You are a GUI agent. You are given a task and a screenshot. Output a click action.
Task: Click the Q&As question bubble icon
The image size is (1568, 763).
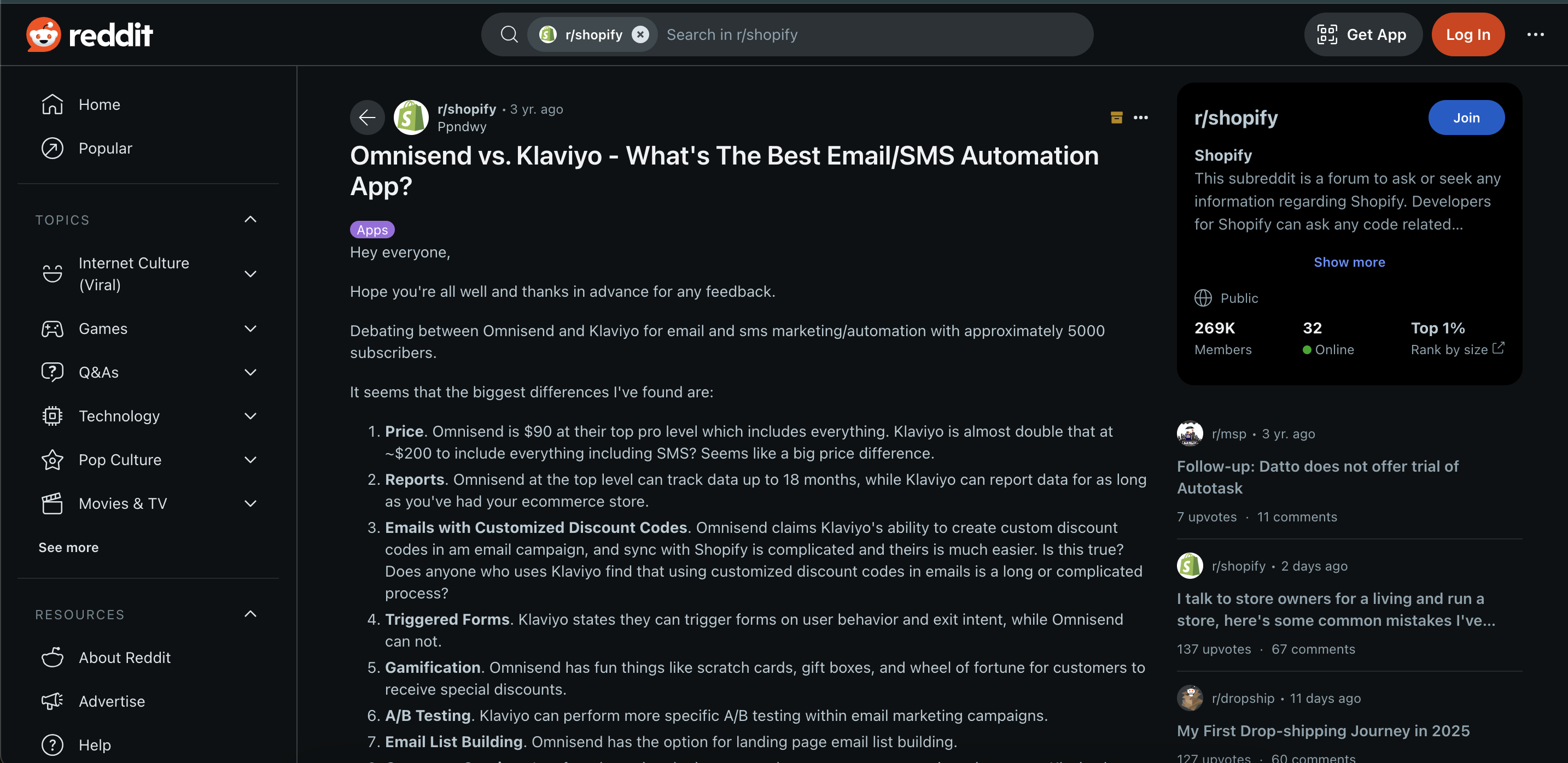click(53, 372)
